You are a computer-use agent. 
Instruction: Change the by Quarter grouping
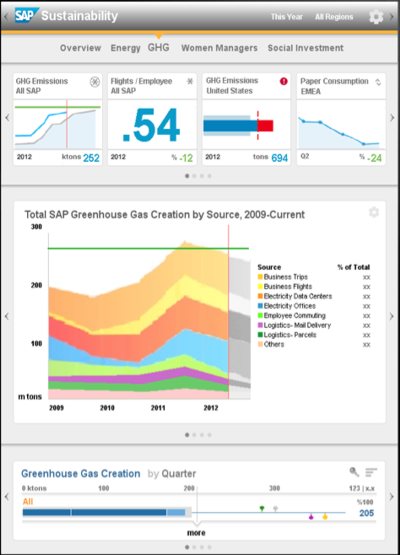(172, 474)
